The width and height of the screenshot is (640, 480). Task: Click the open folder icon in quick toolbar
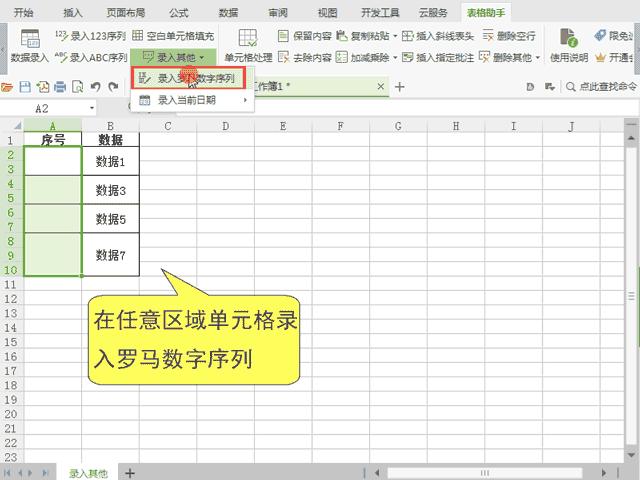[7, 87]
